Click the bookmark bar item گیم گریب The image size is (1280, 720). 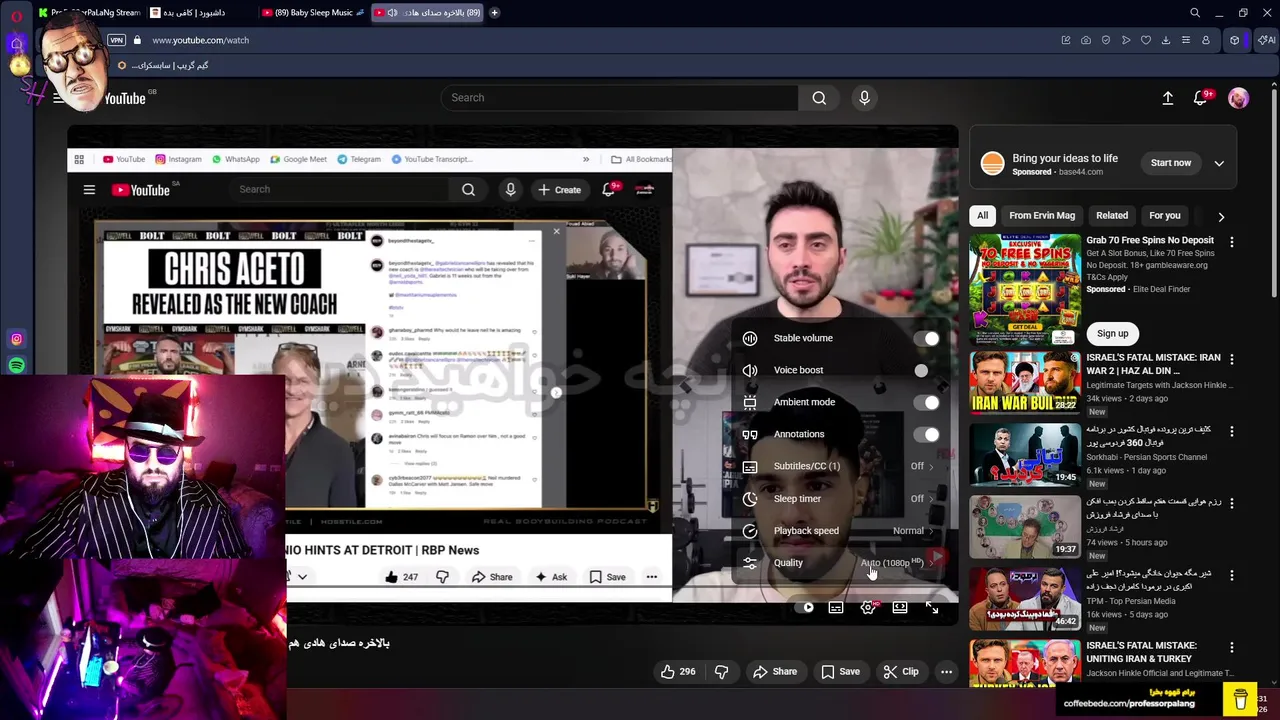click(x=163, y=65)
